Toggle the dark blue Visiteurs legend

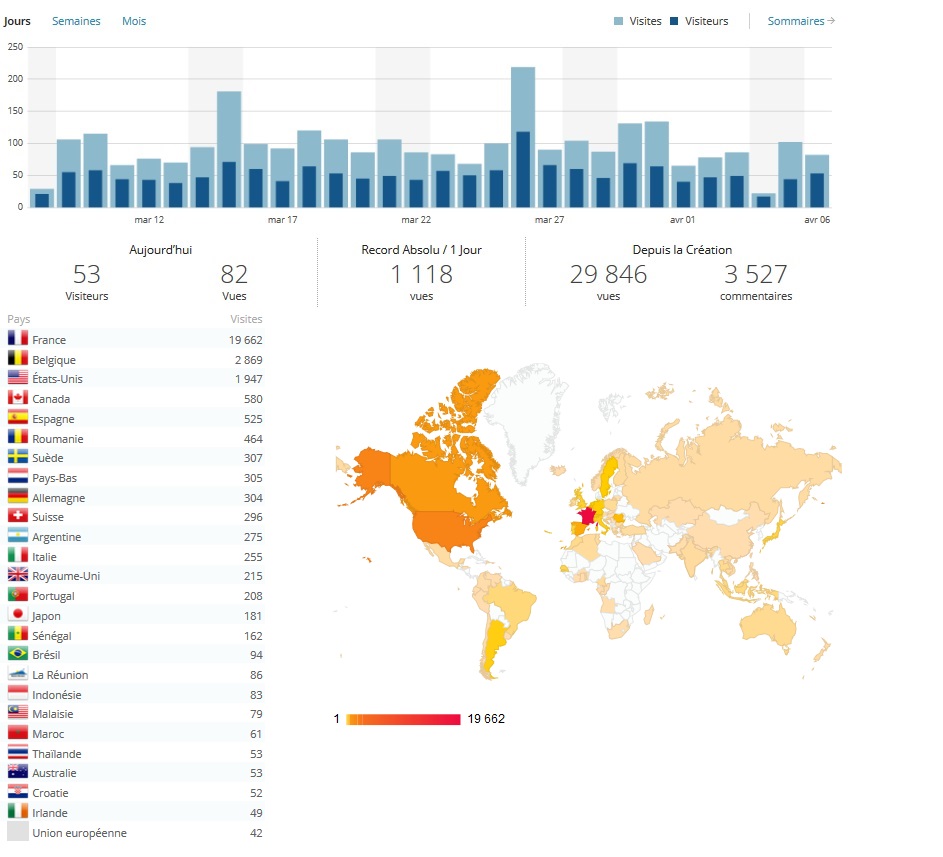699,21
